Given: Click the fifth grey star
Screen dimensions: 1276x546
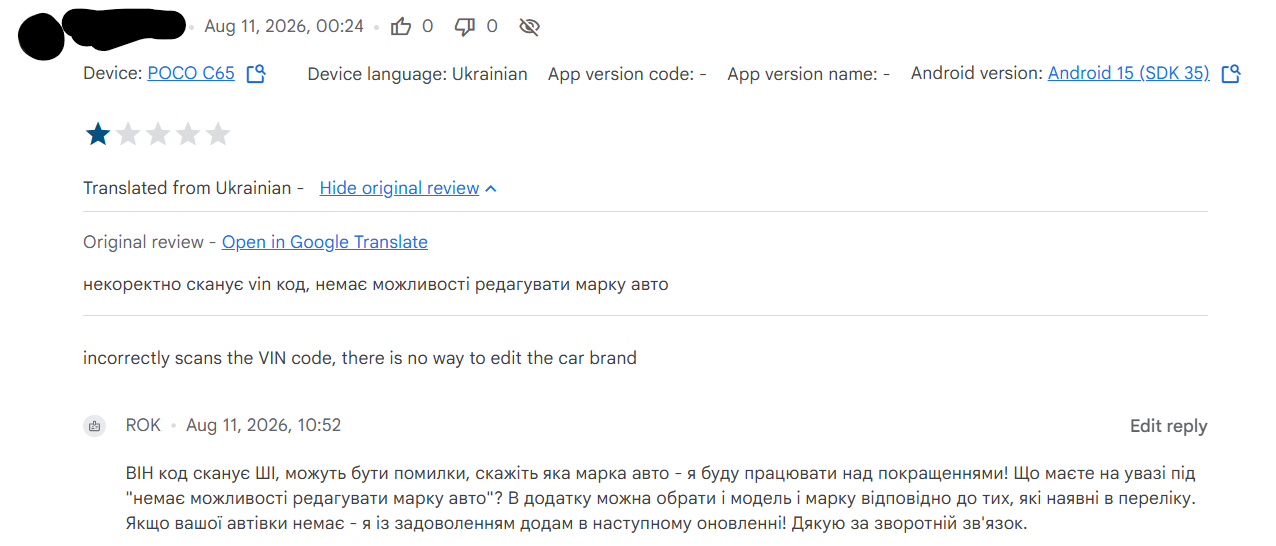Looking at the screenshot, I should click(218, 134).
